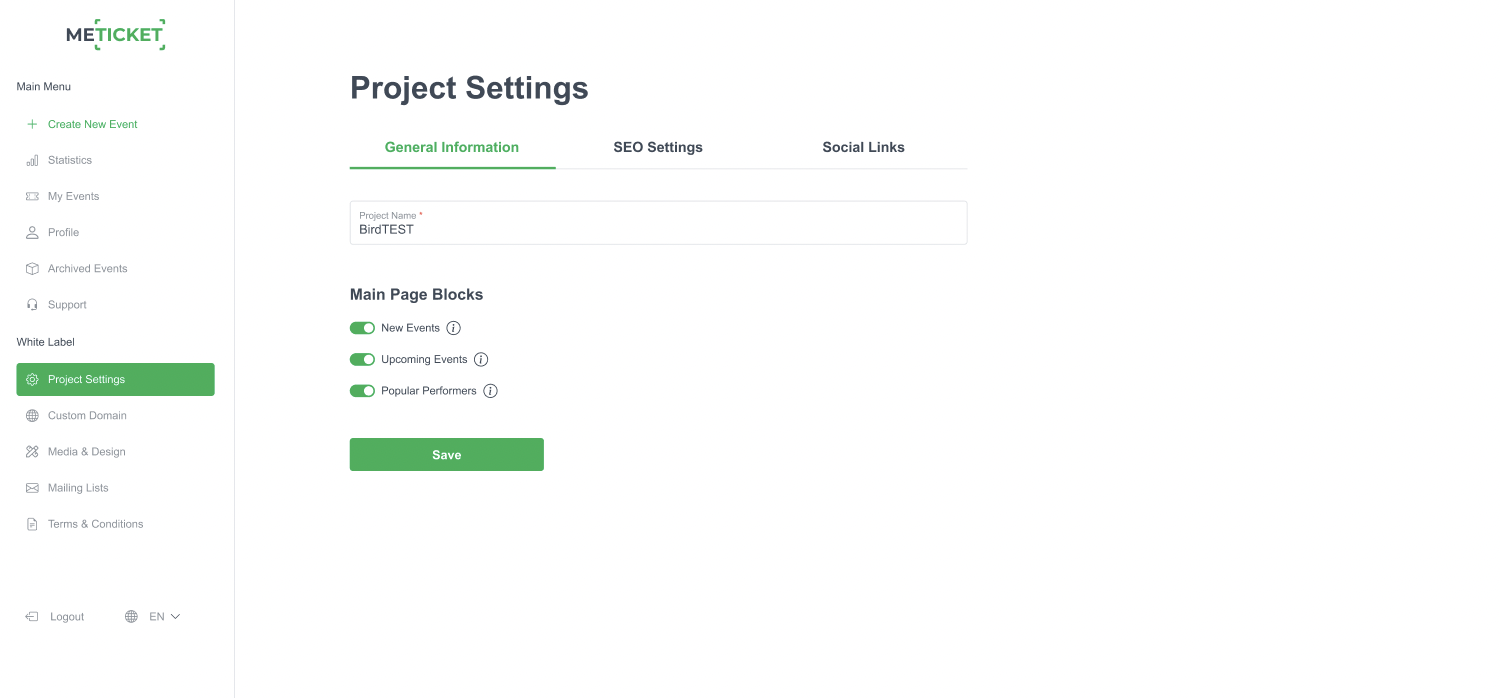Click the My Events ticket icon
The image size is (1500, 698).
pyautogui.click(x=32, y=196)
